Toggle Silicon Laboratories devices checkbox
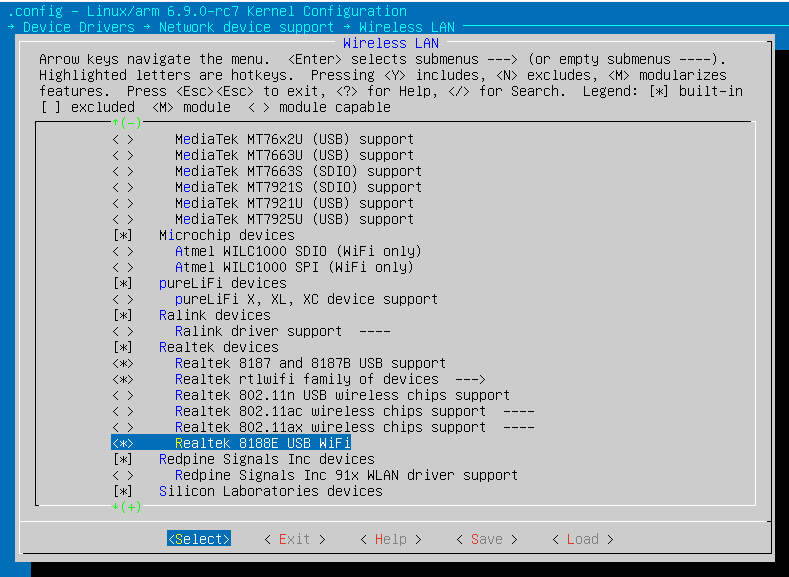Image resolution: width=789 pixels, height=577 pixels. click(x=123, y=491)
